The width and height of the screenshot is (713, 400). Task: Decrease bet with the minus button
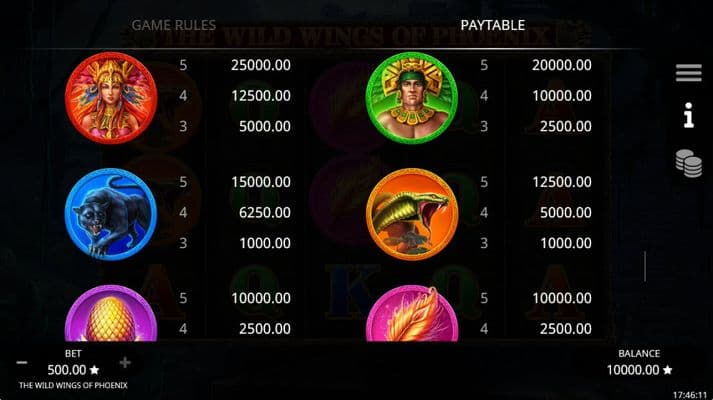(22, 362)
